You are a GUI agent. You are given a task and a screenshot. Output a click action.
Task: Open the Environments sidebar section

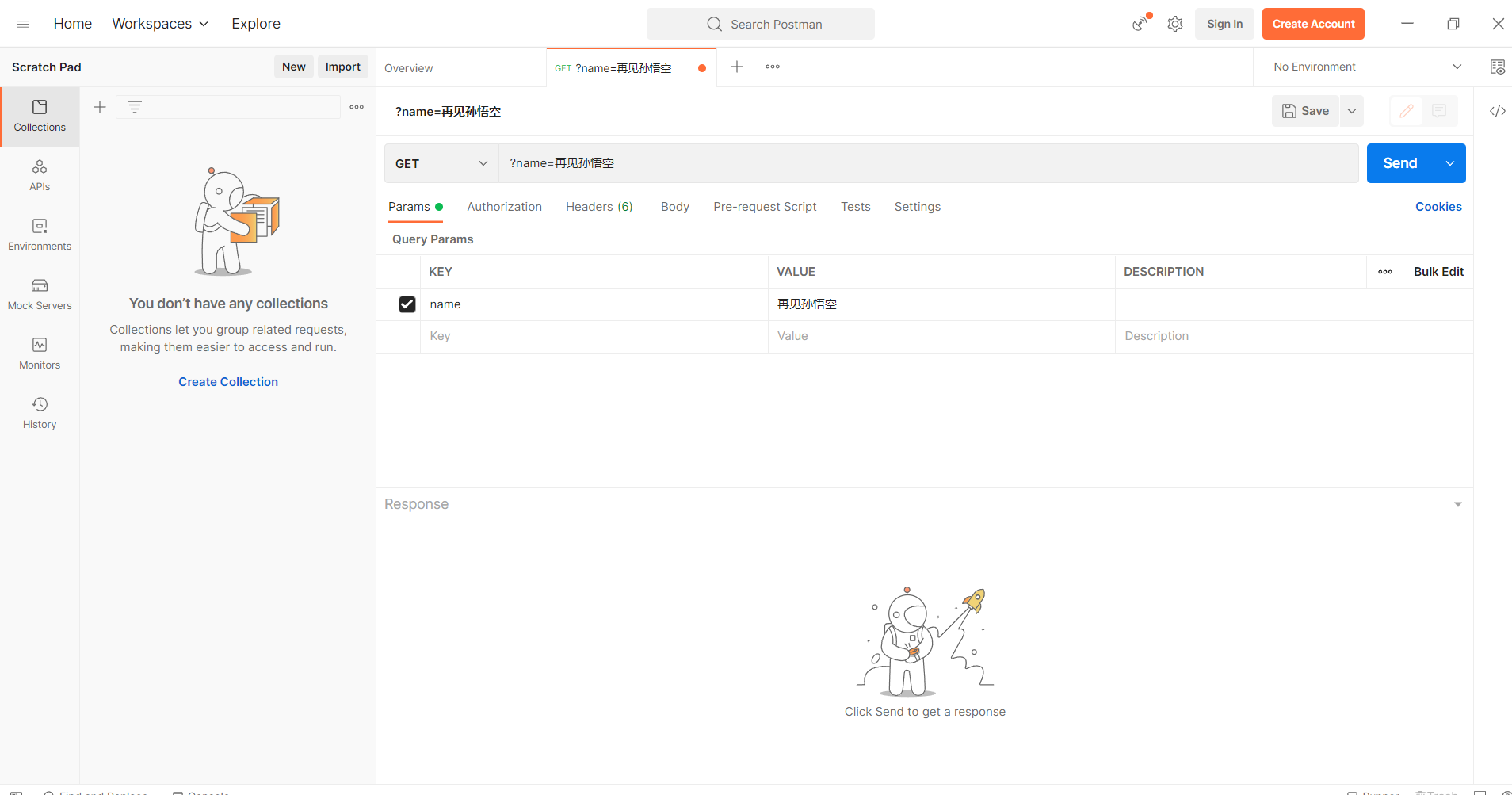[x=40, y=235]
